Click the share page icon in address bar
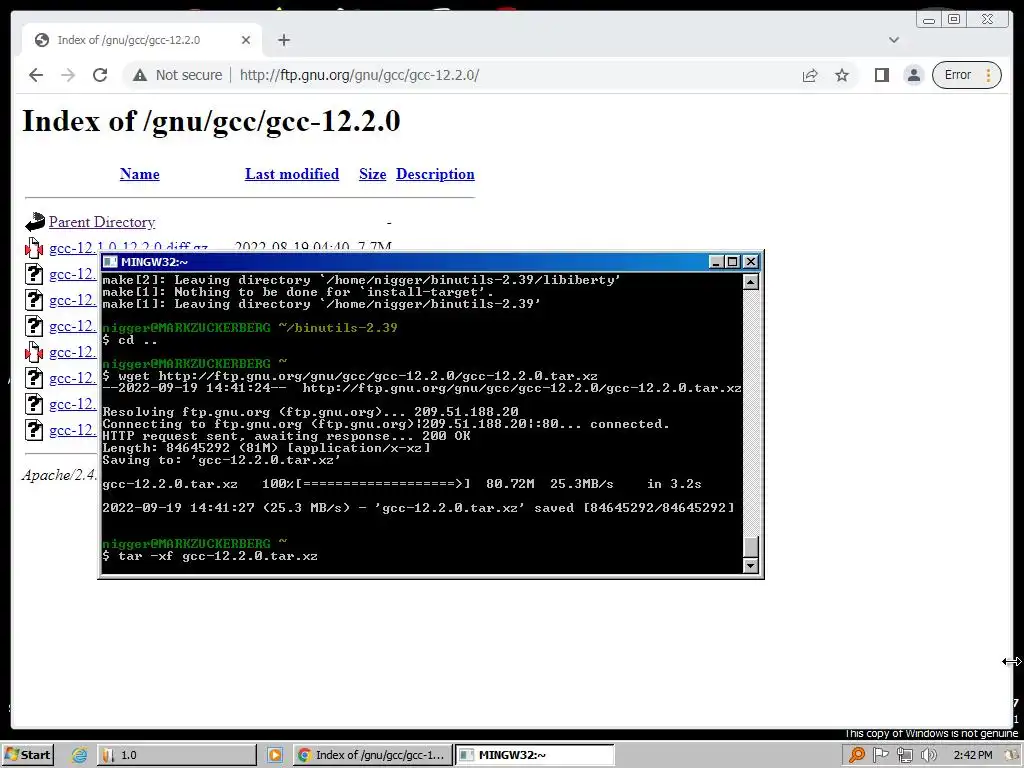 [x=810, y=75]
